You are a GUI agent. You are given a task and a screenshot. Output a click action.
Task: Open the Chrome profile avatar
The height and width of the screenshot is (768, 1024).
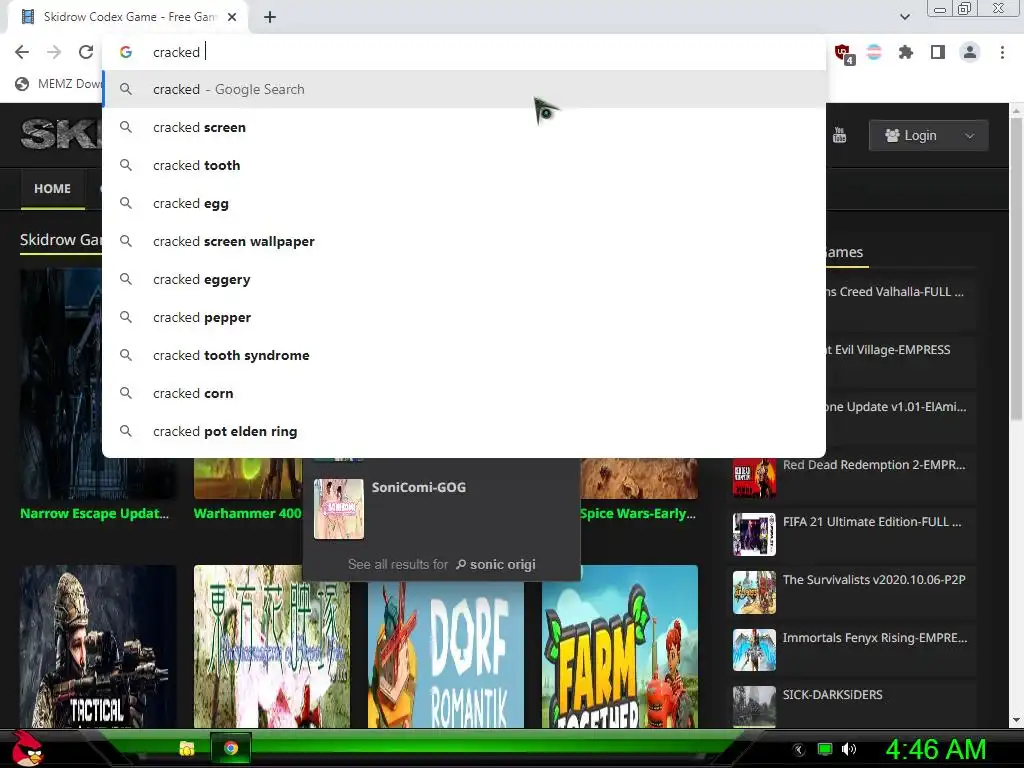point(970,52)
